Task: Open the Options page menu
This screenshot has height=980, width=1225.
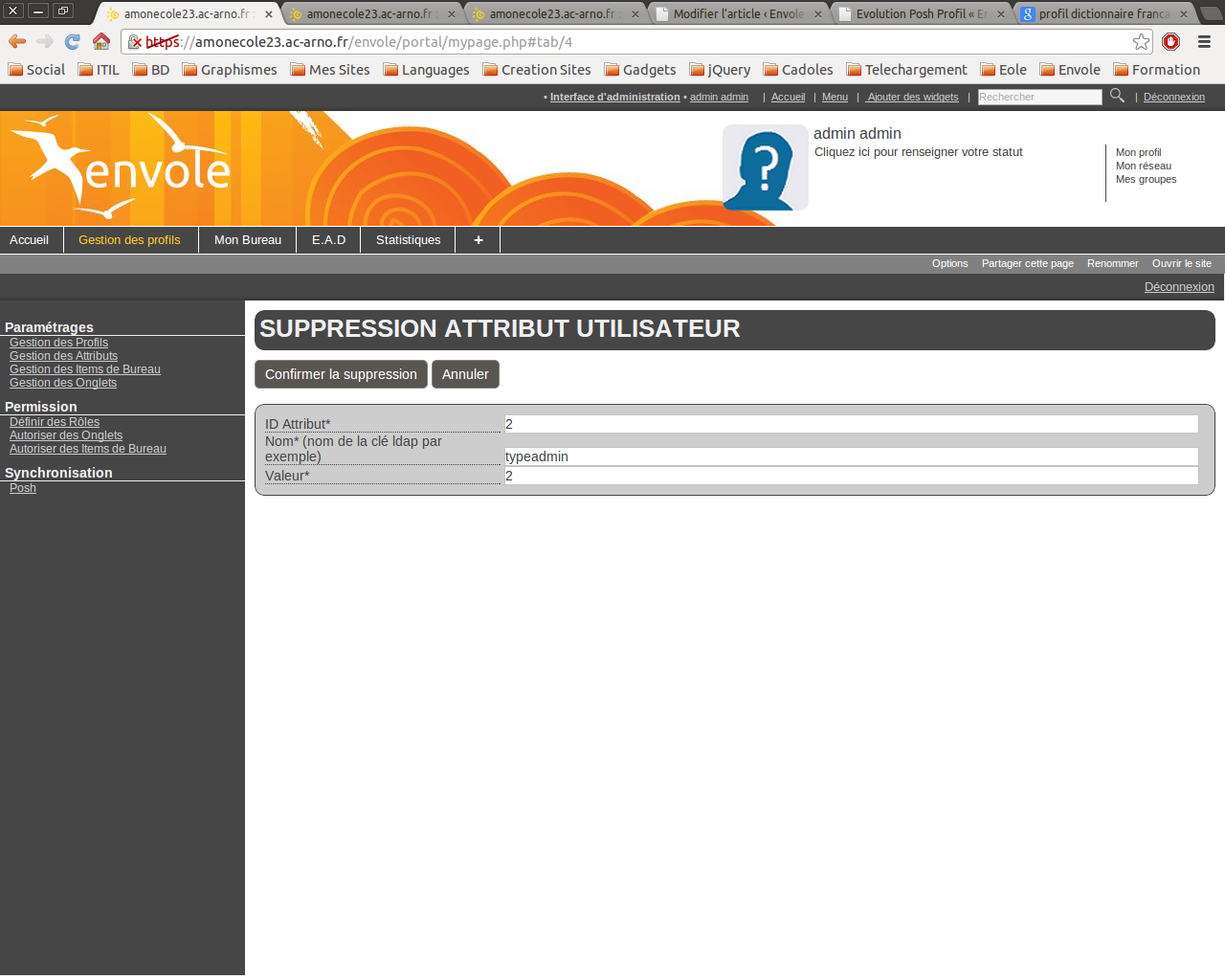Action: tap(949, 263)
